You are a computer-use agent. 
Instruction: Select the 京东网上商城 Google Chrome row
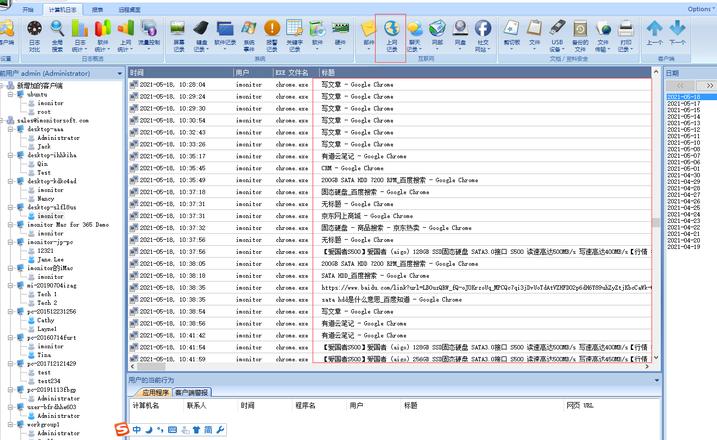pos(390,215)
